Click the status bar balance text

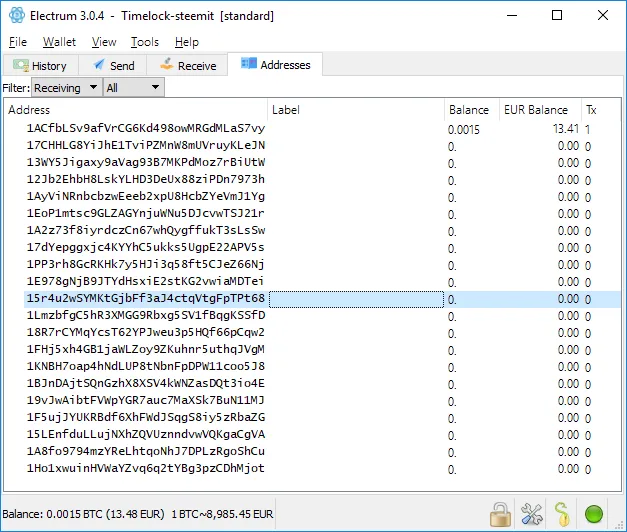[x=138, y=514]
